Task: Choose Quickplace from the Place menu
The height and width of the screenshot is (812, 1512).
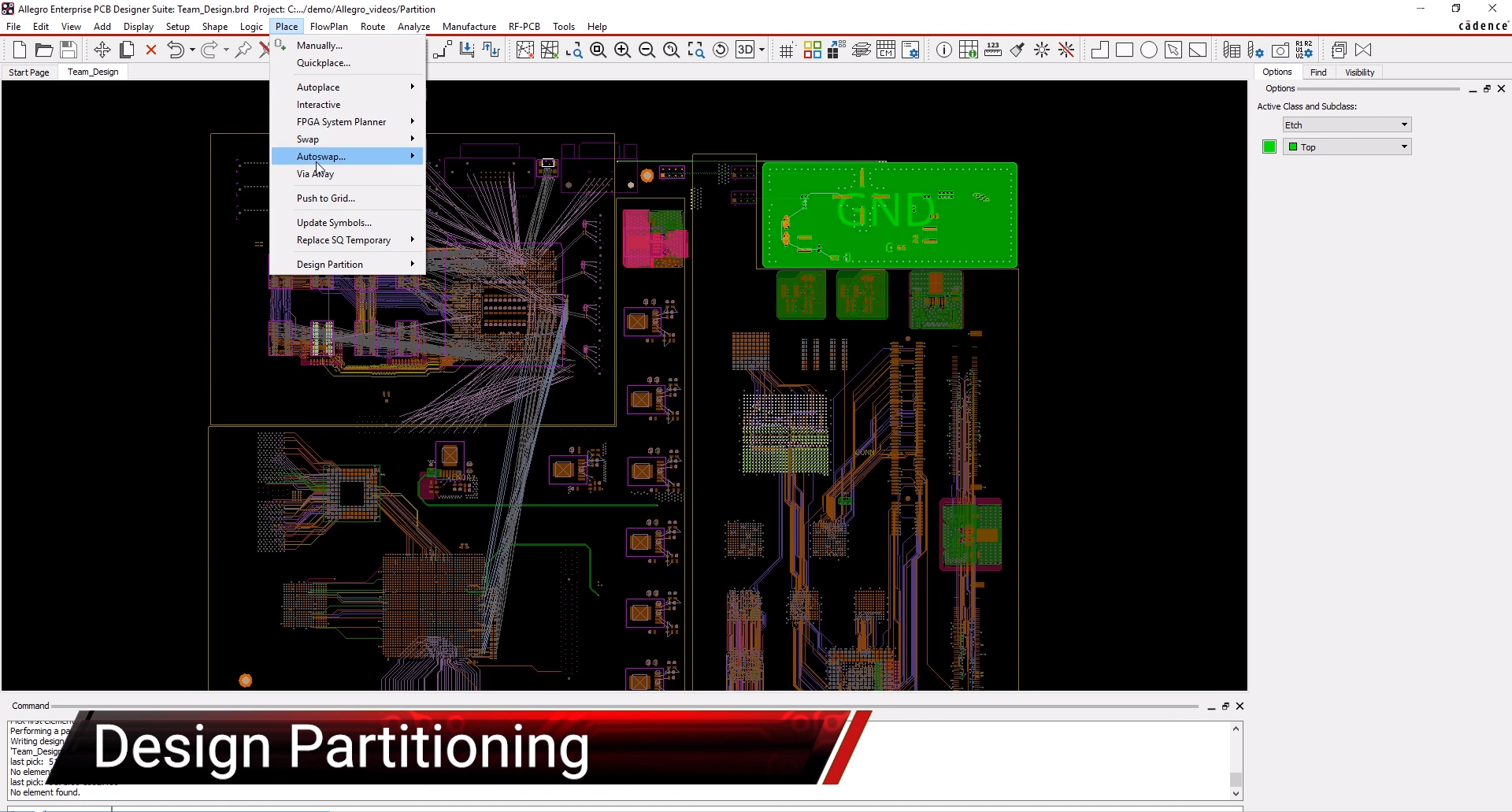Action: point(323,63)
